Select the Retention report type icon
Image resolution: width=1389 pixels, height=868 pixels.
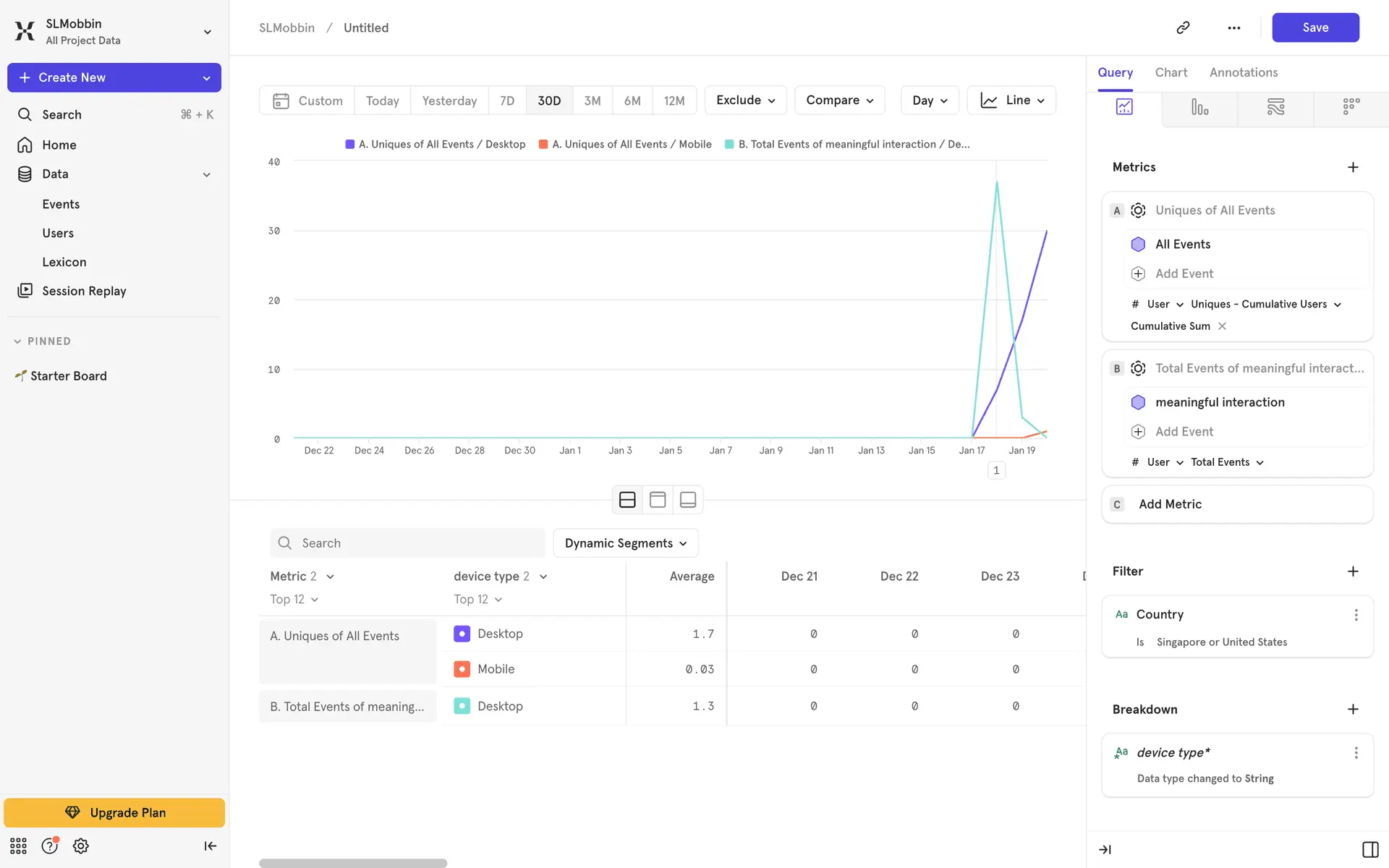coord(1351,107)
